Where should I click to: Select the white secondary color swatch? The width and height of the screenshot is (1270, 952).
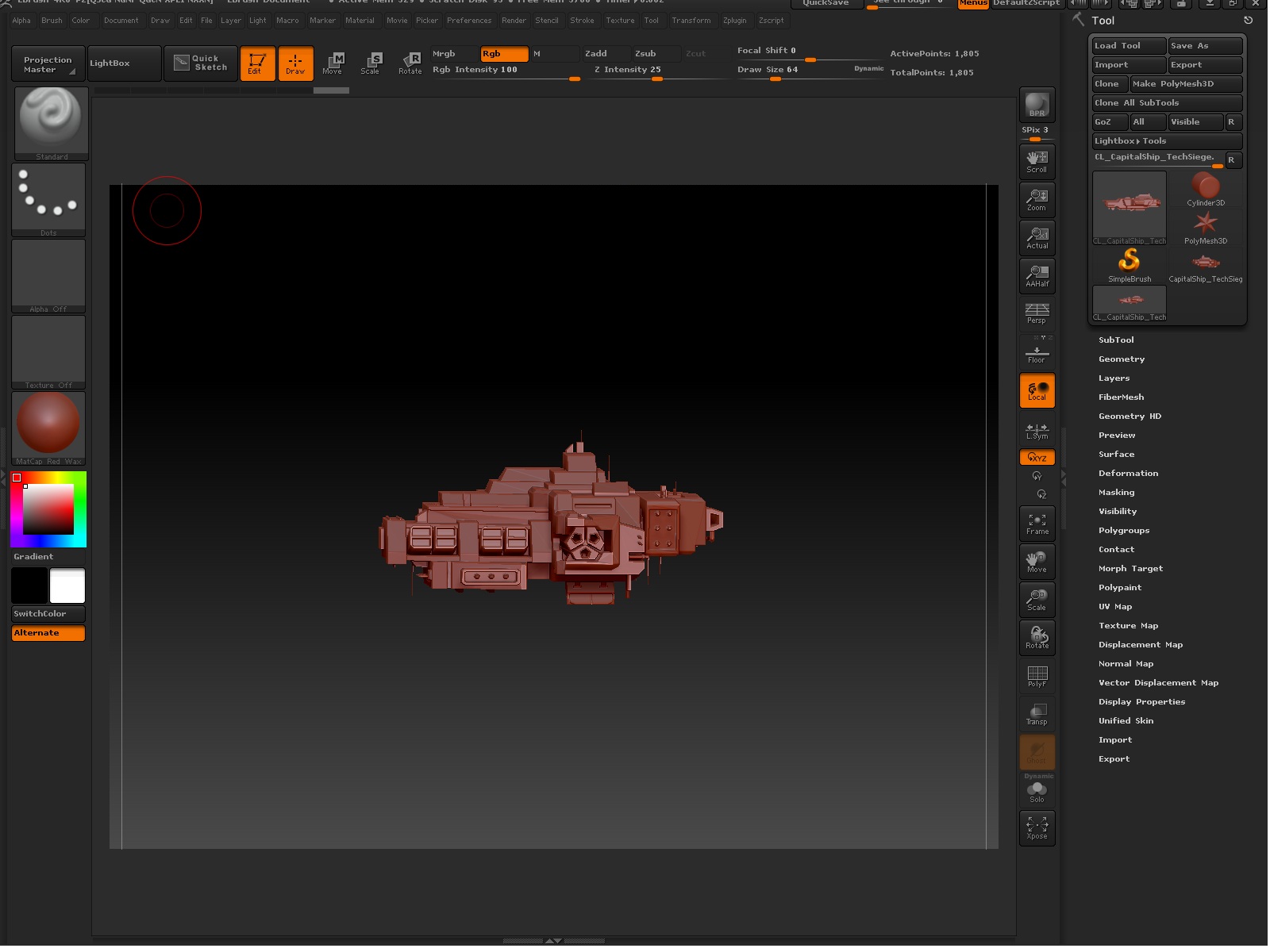tap(67, 586)
